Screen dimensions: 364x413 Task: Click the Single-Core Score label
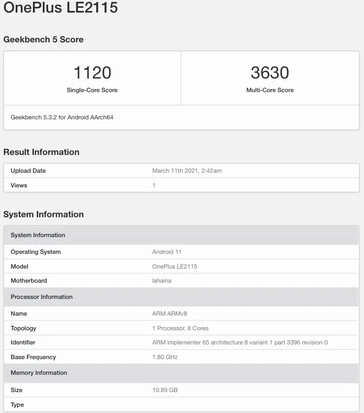click(92, 90)
